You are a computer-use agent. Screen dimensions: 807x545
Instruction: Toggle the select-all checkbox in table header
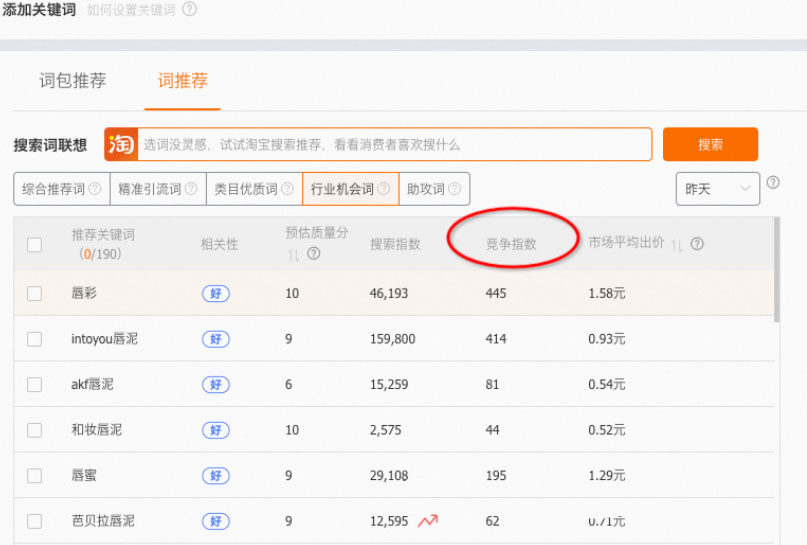[x=35, y=244]
